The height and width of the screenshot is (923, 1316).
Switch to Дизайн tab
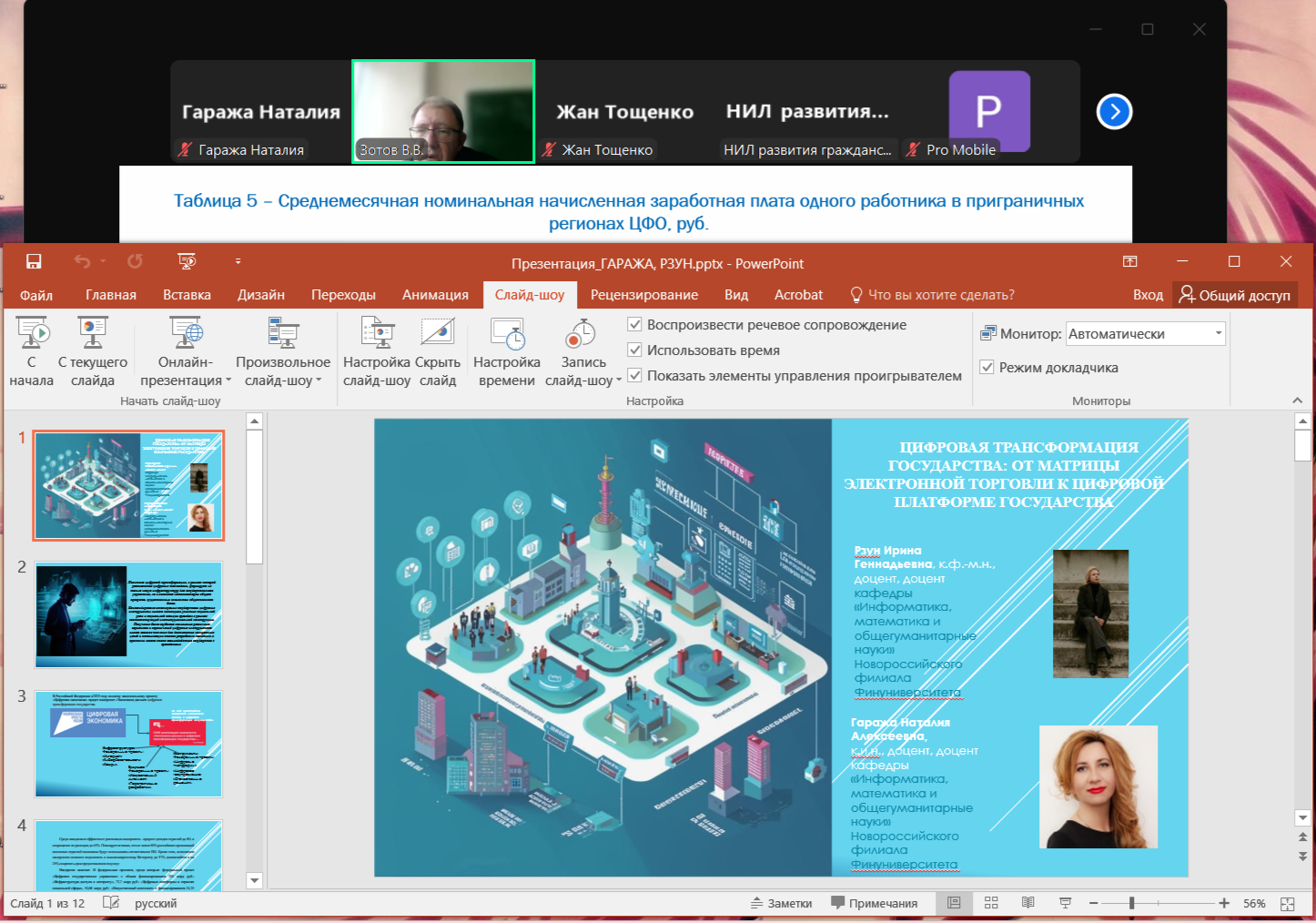pyautogui.click(x=261, y=295)
